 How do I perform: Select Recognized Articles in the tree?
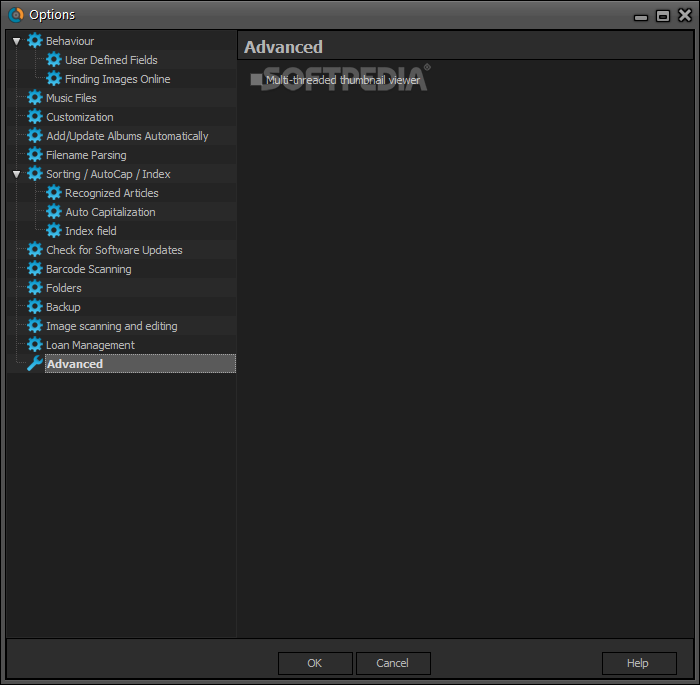click(112, 193)
